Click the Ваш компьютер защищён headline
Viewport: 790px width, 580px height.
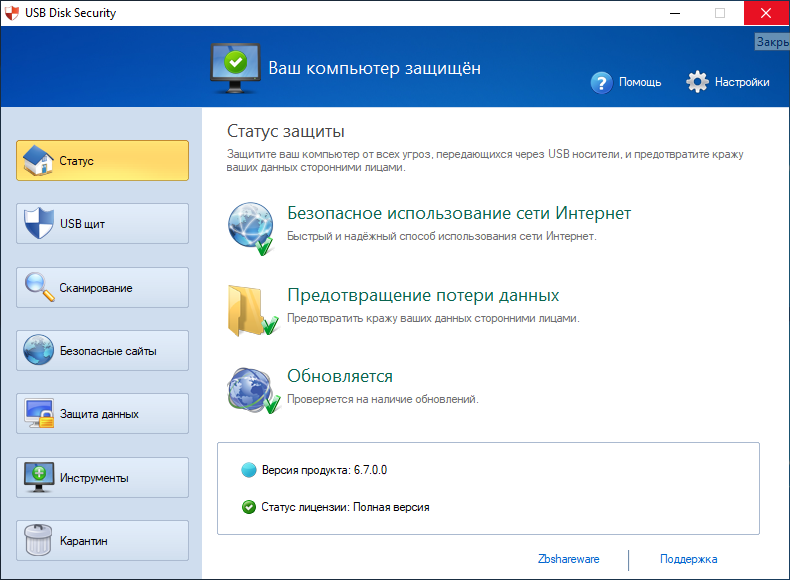pos(374,68)
